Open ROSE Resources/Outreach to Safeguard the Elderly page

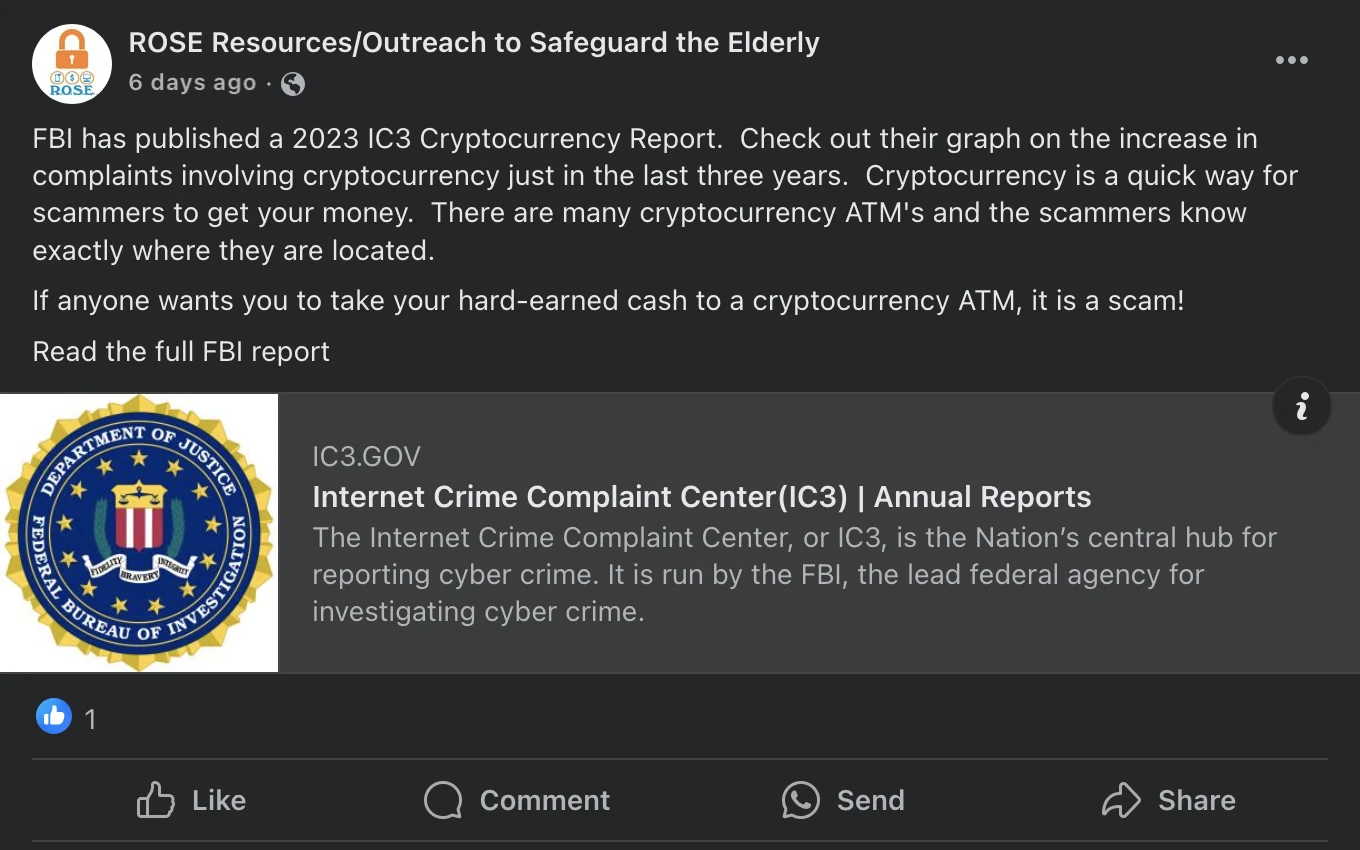point(474,42)
